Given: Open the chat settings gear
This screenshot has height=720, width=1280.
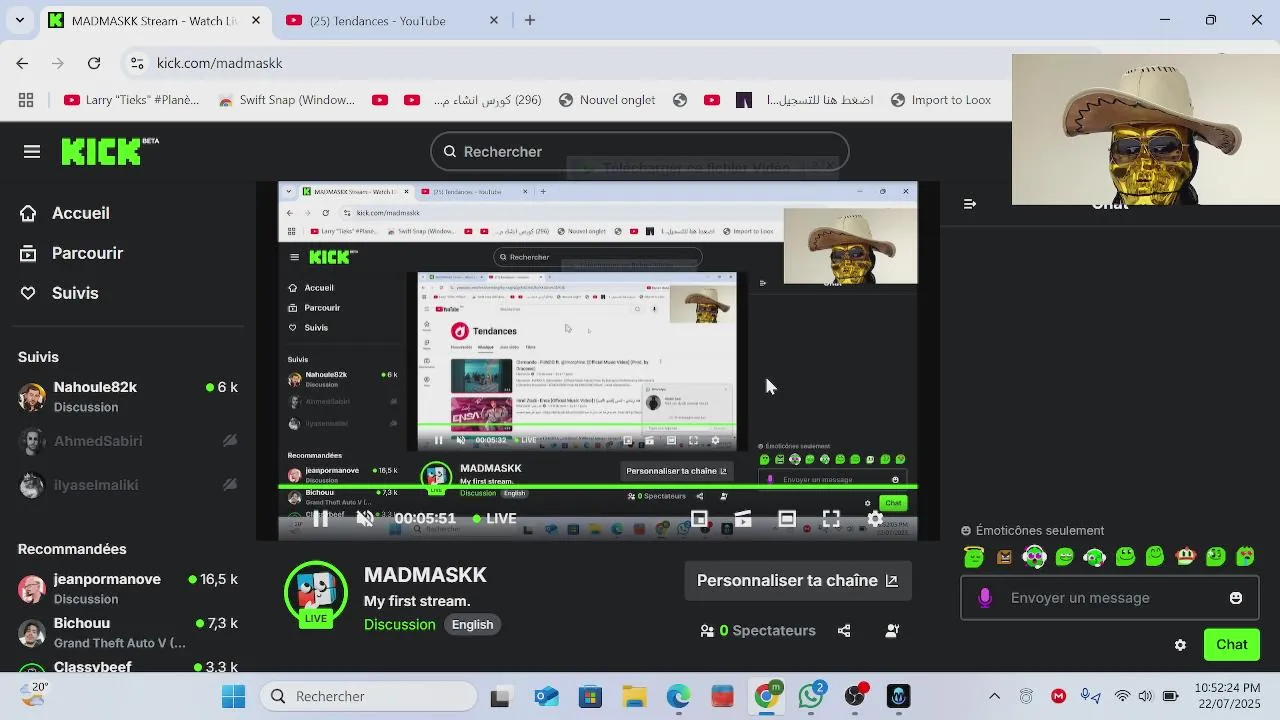Looking at the screenshot, I should coord(1180,645).
